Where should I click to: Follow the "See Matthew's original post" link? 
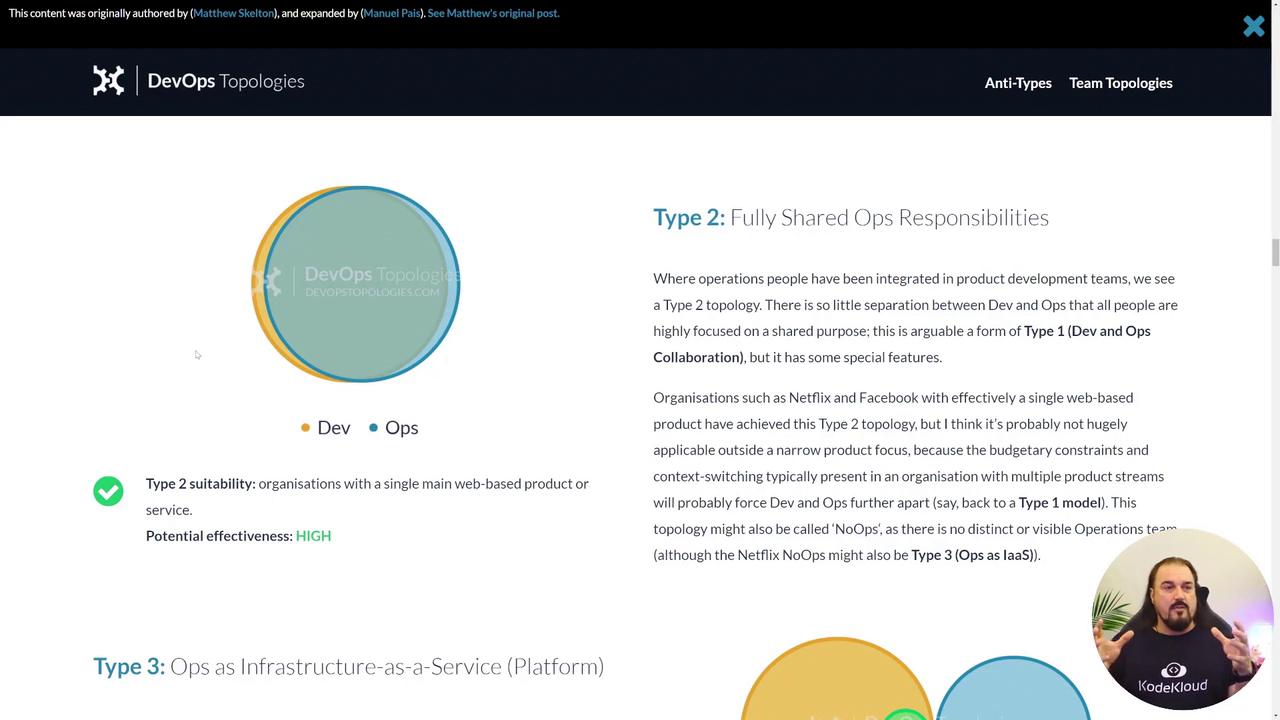click(x=493, y=13)
